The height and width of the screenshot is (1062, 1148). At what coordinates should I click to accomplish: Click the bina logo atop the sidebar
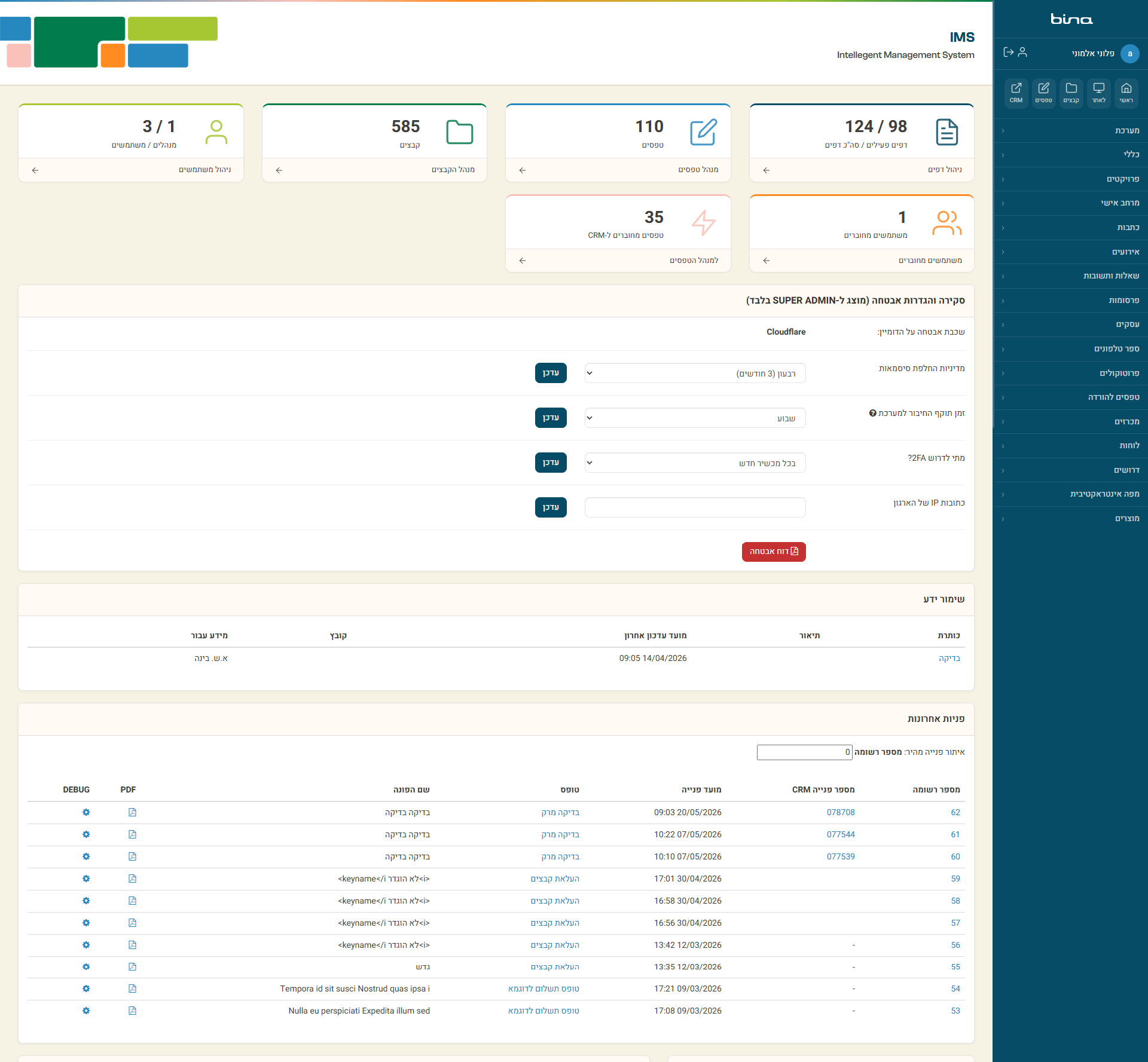1071,19
